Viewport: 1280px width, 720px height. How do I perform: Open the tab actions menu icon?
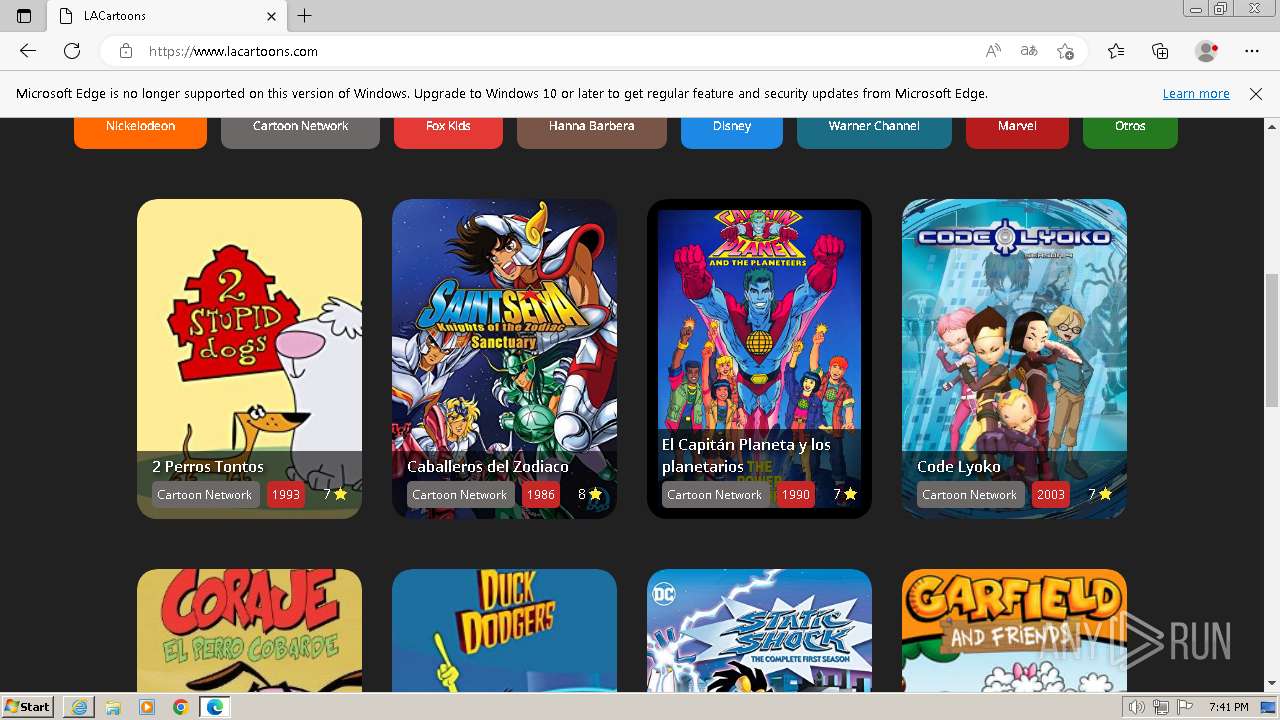(x=24, y=16)
